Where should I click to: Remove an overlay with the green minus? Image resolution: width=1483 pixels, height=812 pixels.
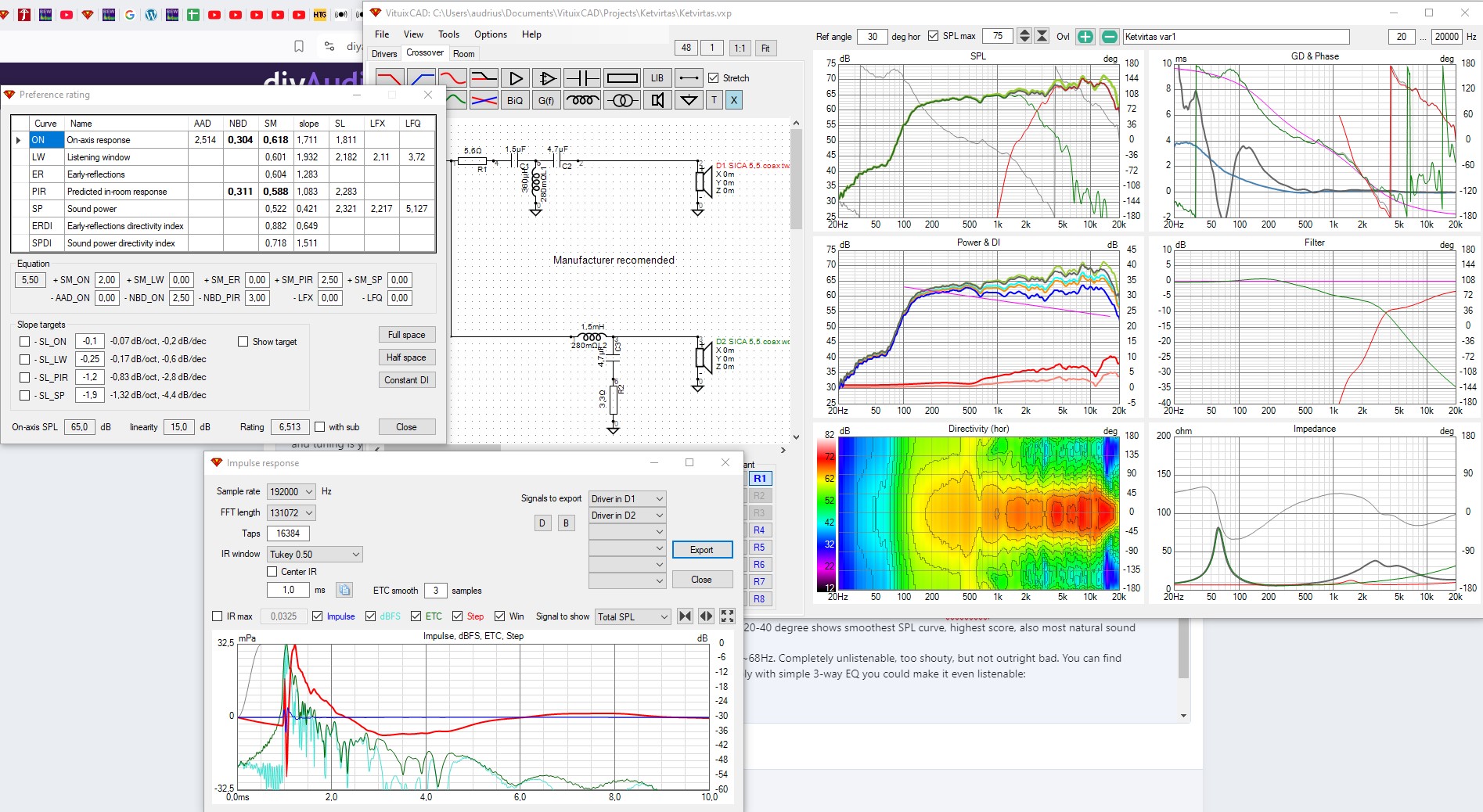[1110, 37]
